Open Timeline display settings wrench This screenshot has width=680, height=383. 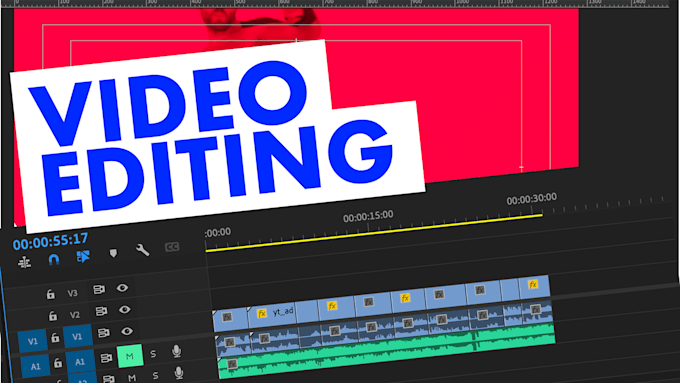pos(142,249)
